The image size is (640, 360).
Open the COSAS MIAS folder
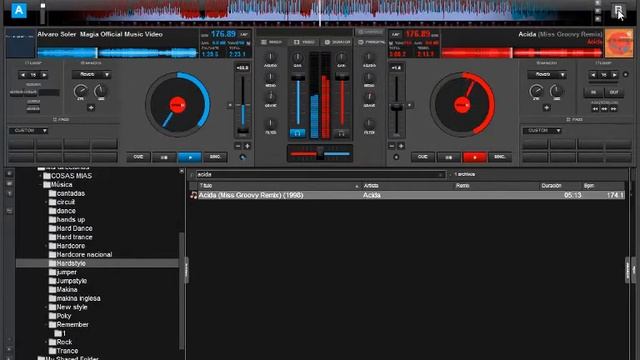[x=67, y=176]
